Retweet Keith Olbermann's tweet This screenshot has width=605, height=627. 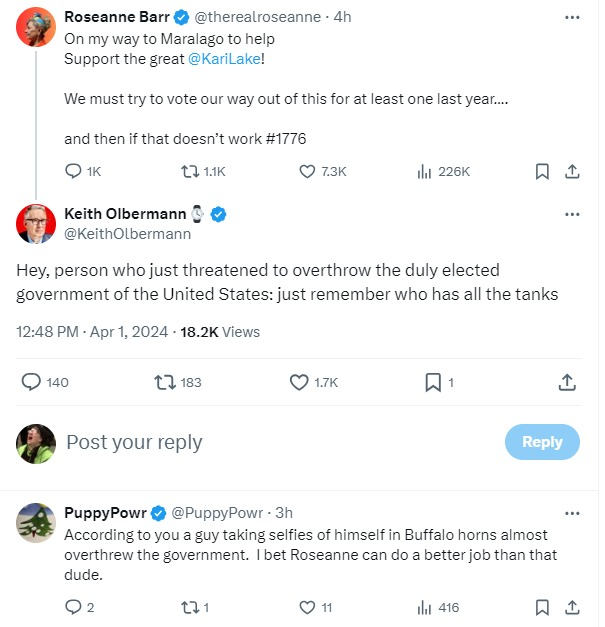(163, 382)
